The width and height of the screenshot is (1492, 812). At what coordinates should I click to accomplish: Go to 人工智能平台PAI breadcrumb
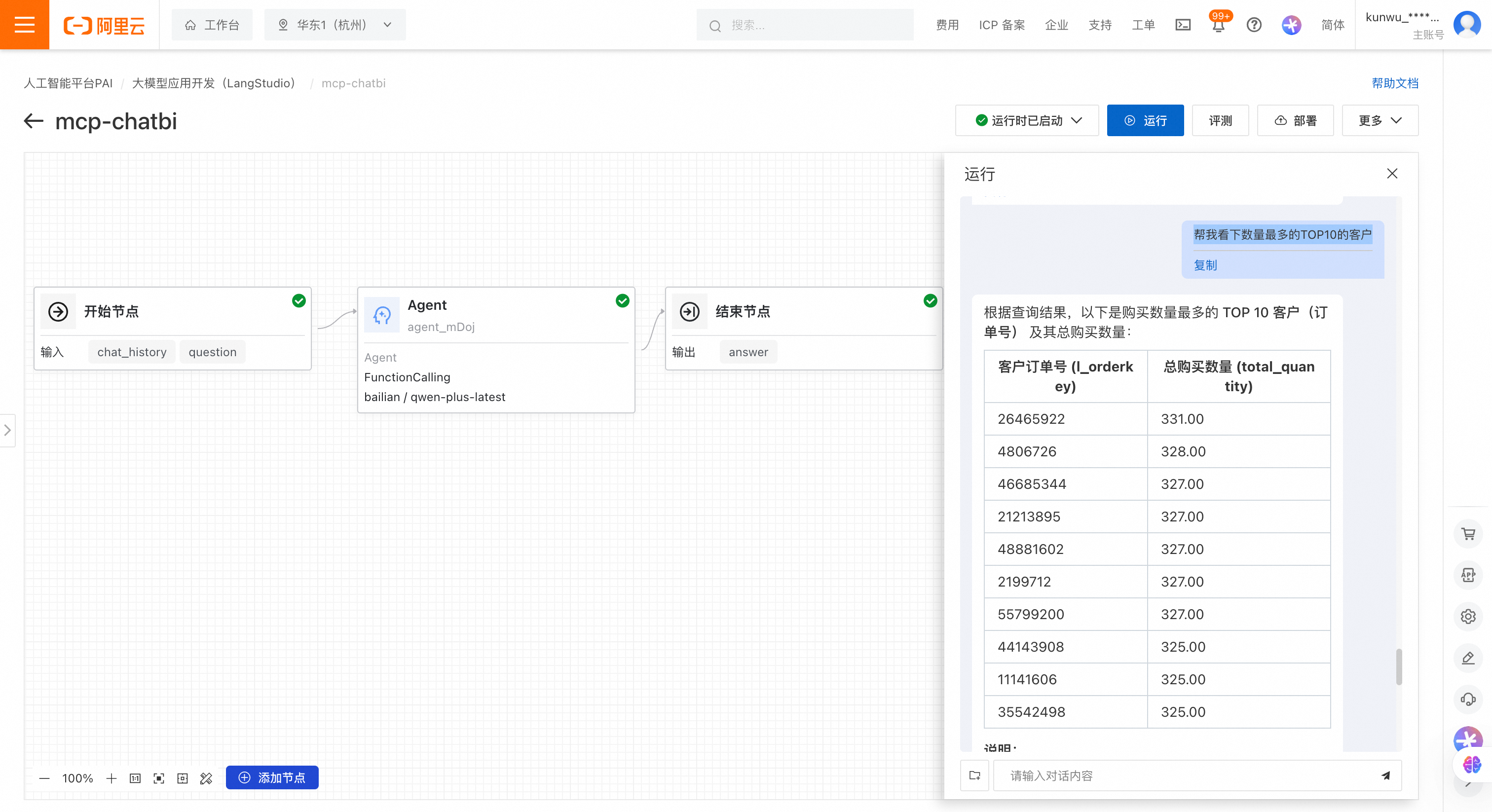point(69,83)
